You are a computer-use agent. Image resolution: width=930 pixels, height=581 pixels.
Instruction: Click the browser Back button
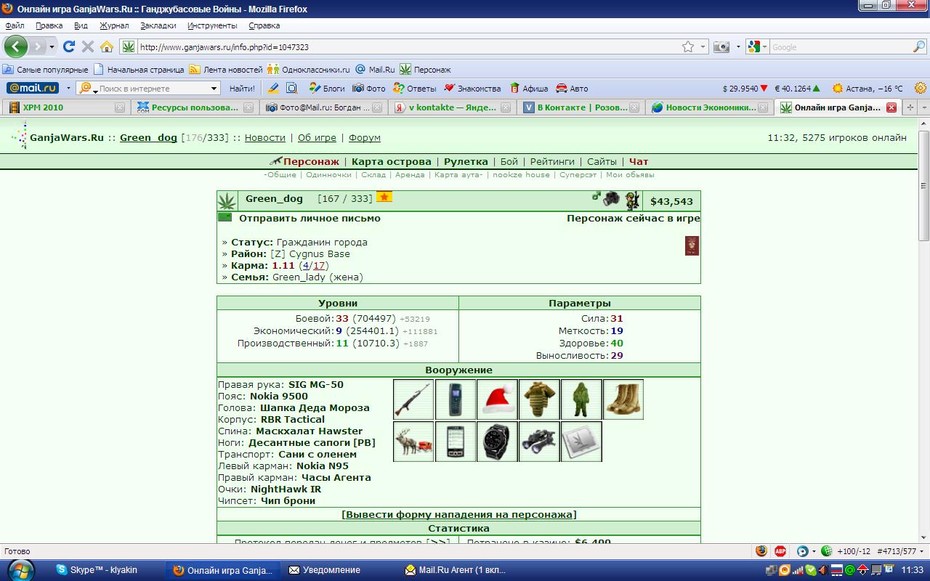[x=16, y=46]
